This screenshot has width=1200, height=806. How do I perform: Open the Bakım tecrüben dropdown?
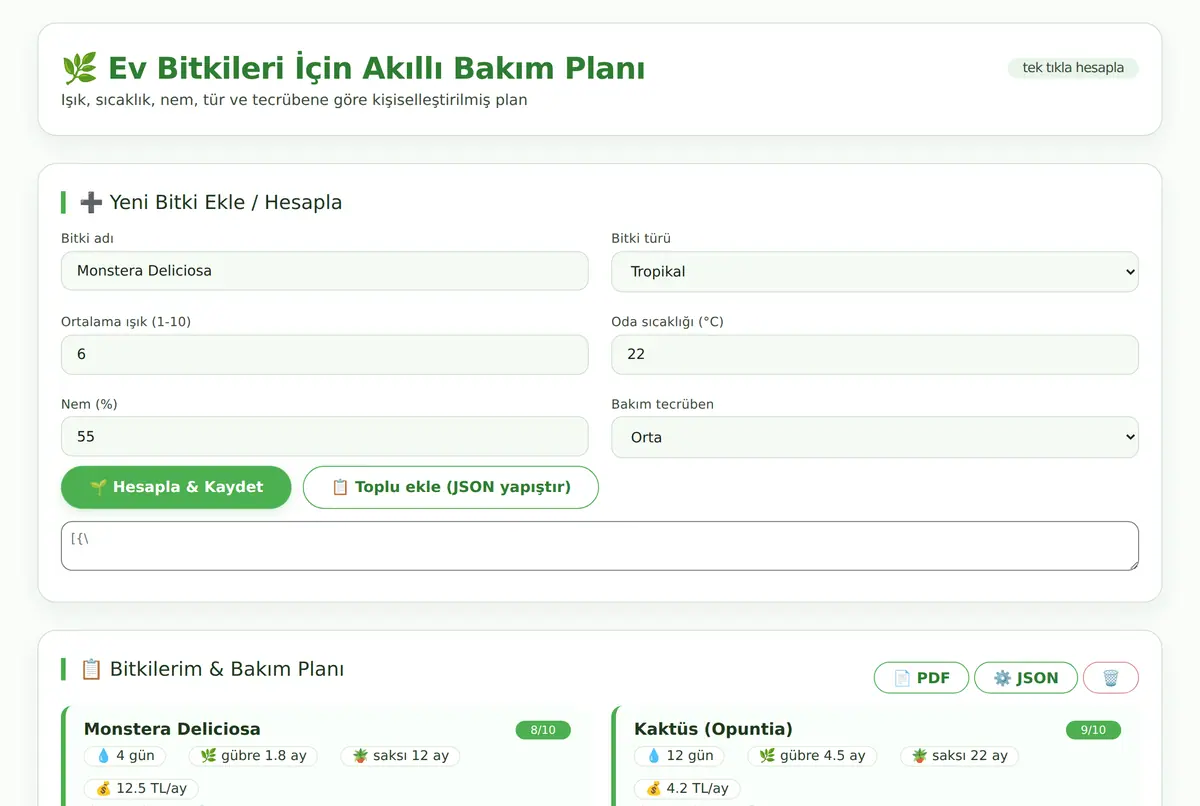[x=875, y=437]
